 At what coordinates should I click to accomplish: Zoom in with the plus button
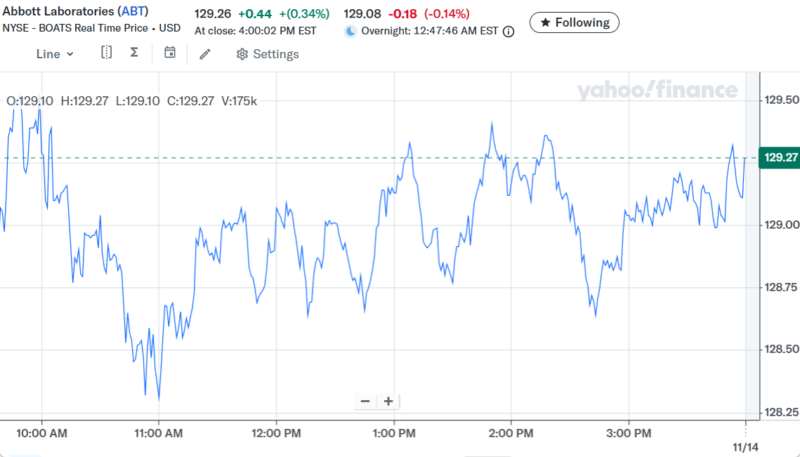[388, 401]
